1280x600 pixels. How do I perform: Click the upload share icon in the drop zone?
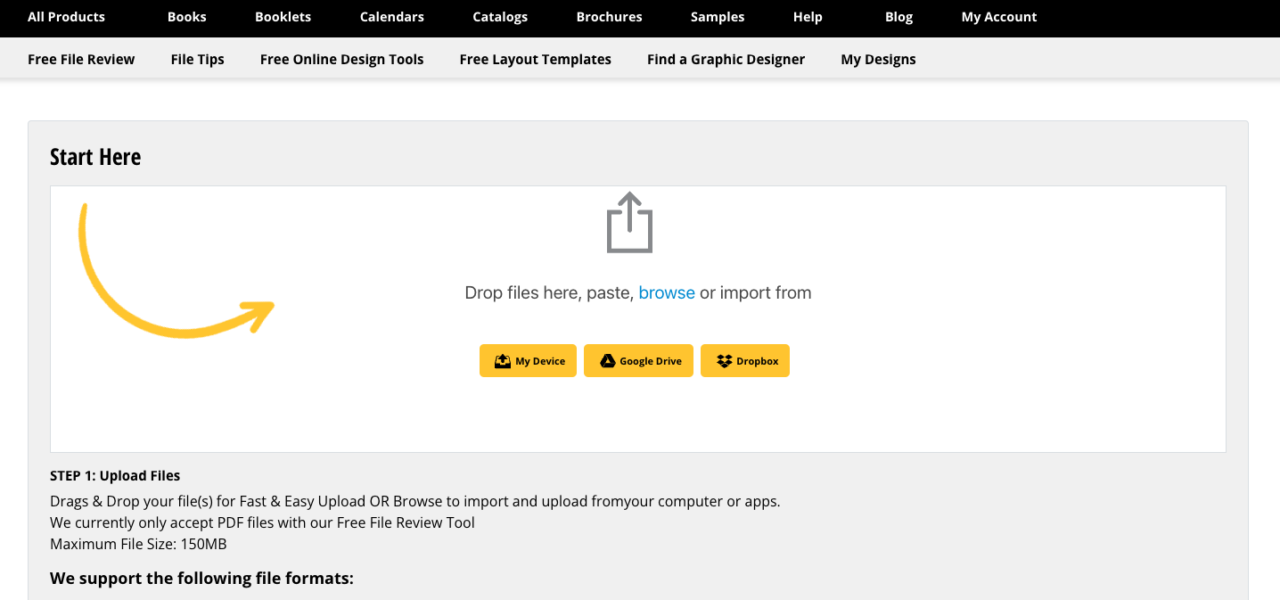629,223
